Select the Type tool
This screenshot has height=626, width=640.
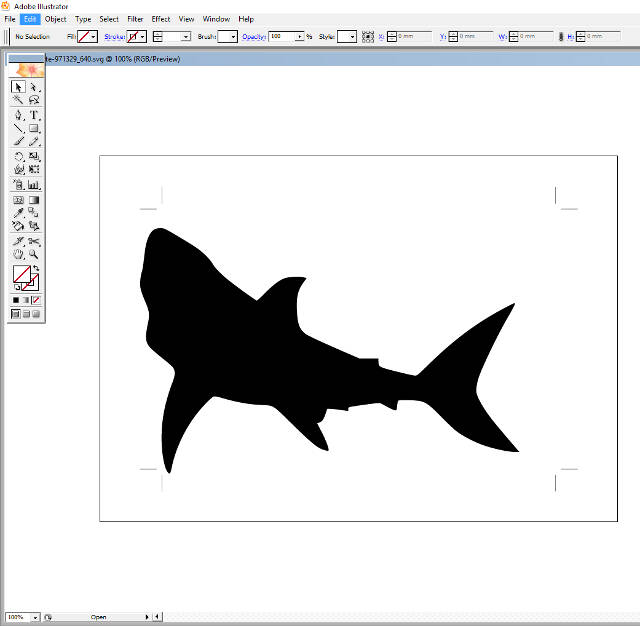34,115
